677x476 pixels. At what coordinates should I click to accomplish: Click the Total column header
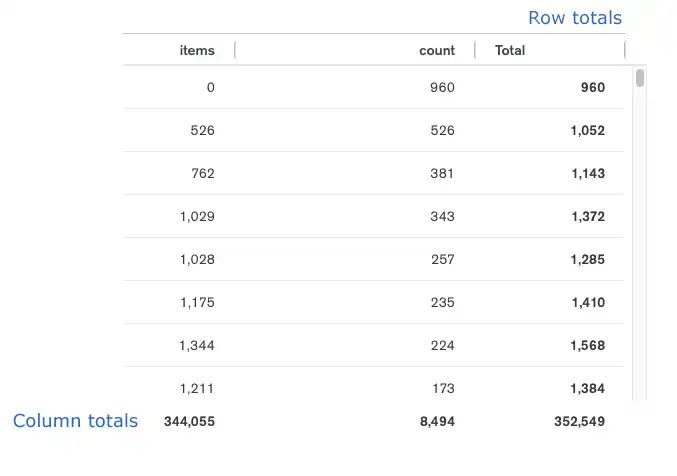[x=510, y=50]
